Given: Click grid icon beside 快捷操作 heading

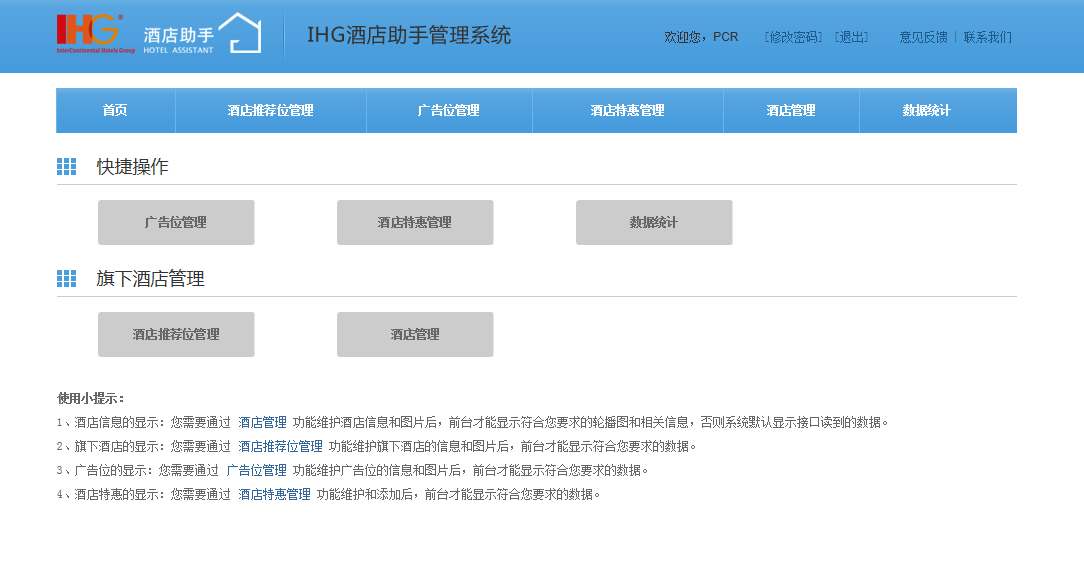Looking at the screenshot, I should point(66,167).
